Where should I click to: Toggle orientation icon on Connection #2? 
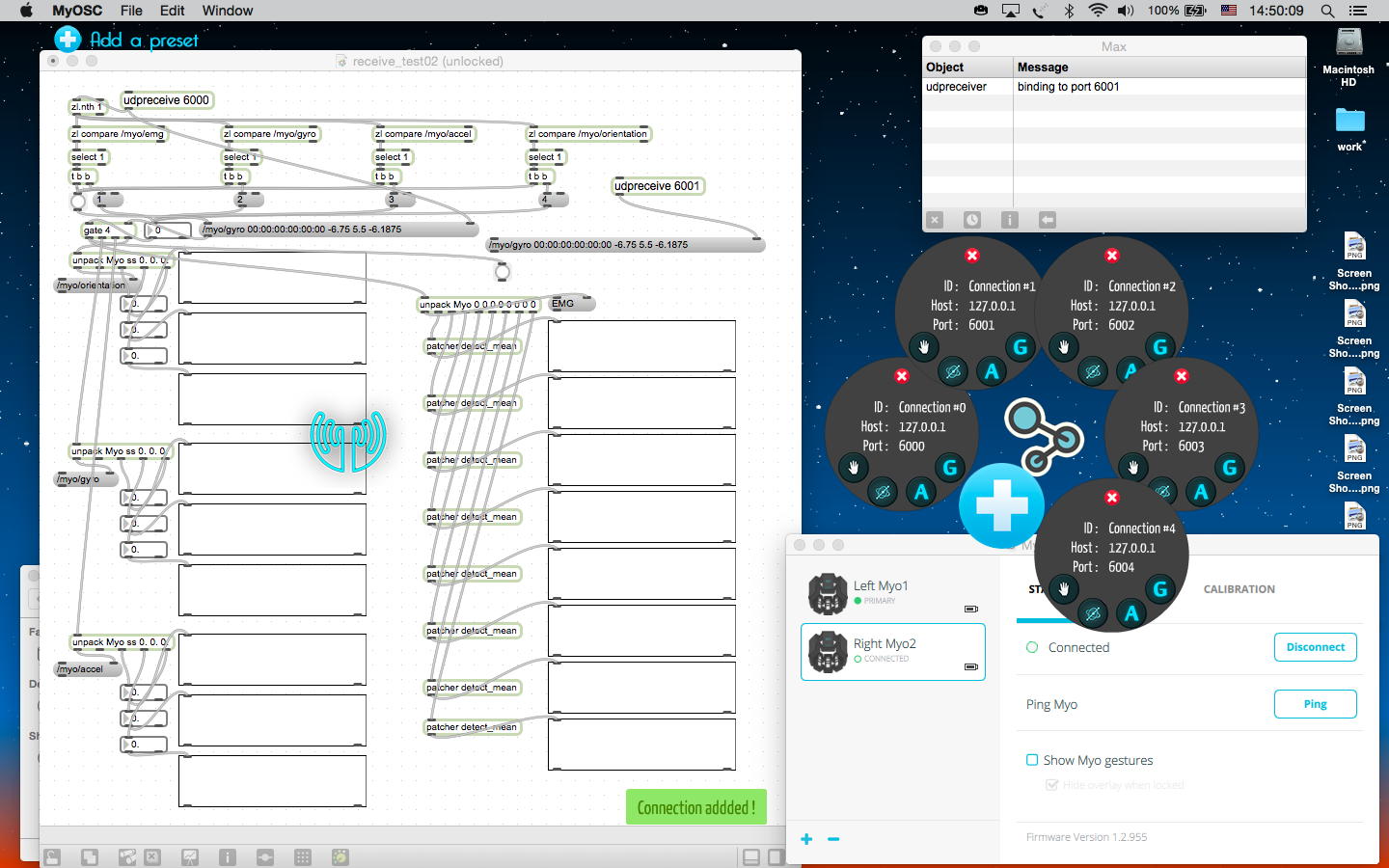[x=1093, y=371]
